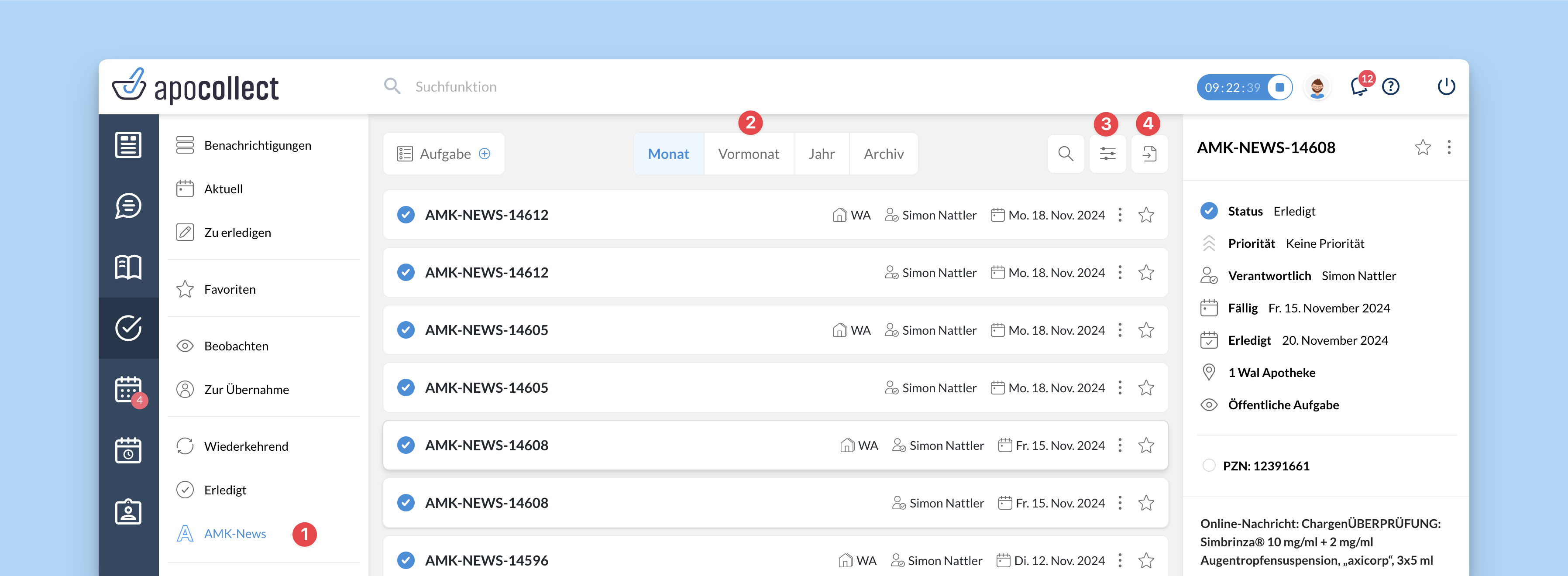Click the notification bell with 12 badge
Viewport: 1568px width, 576px height.
(1358, 87)
